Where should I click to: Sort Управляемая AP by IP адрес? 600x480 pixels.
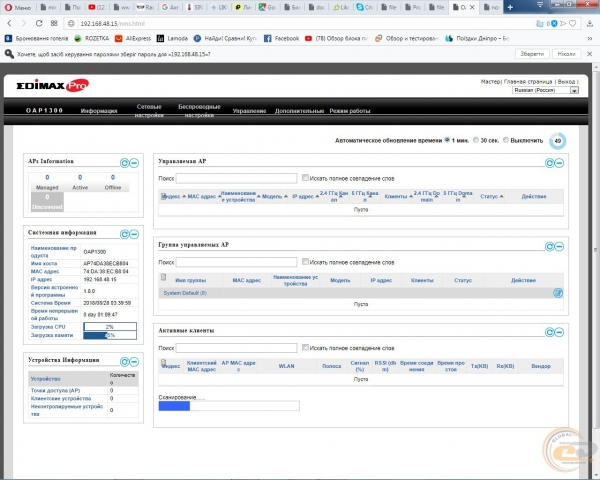[303, 196]
